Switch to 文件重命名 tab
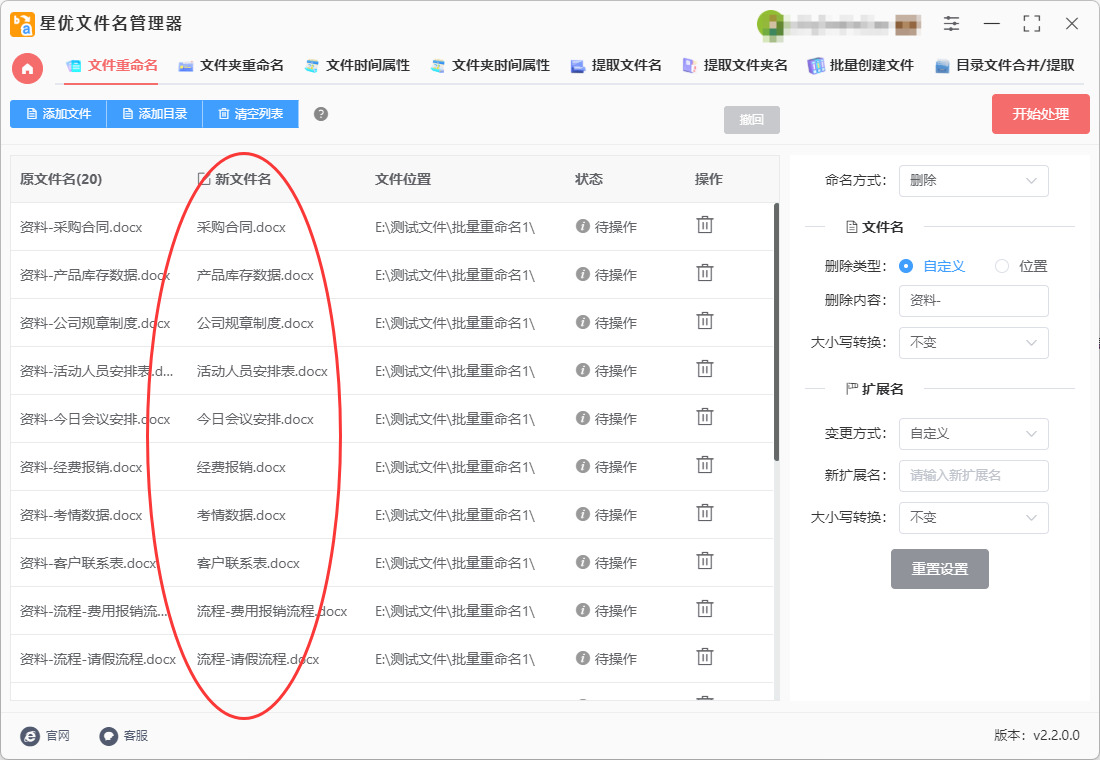 (112, 66)
